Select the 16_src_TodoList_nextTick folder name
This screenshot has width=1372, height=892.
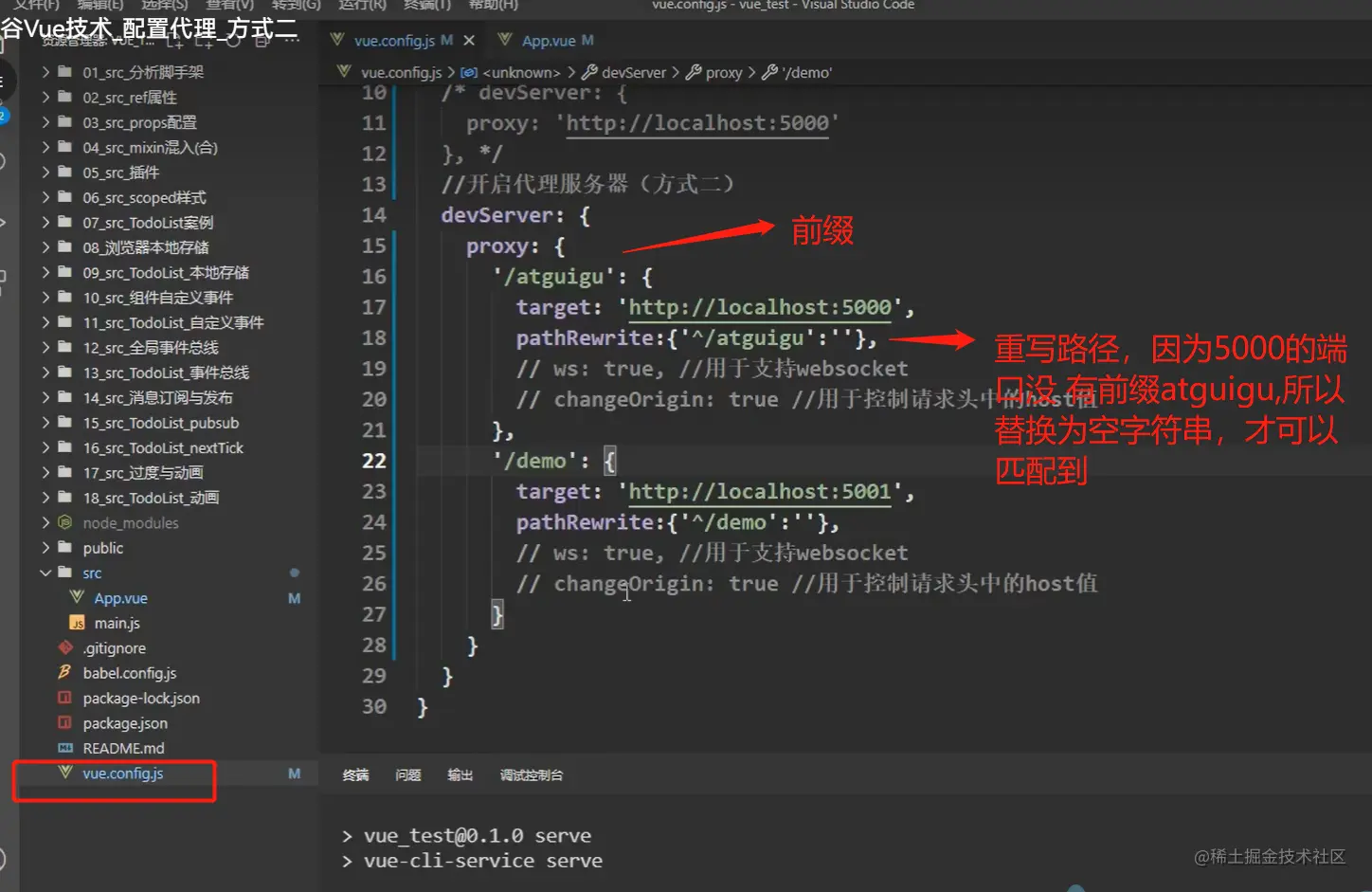(x=163, y=447)
